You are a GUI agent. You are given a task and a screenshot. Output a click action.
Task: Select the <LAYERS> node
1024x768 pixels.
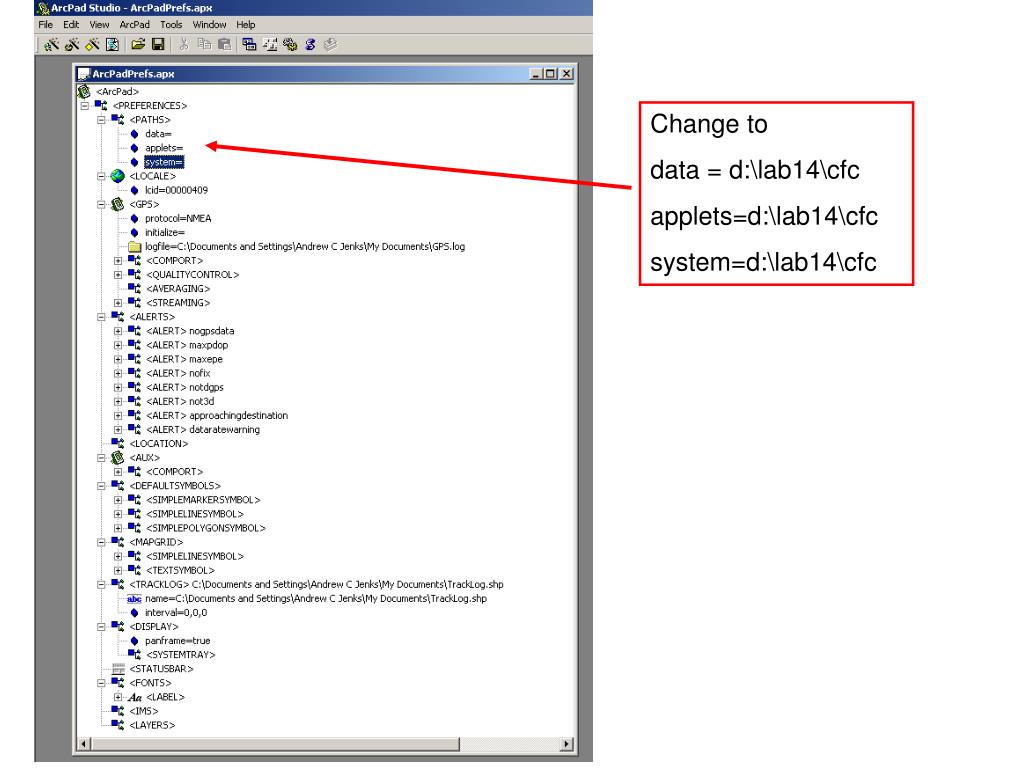coord(152,726)
